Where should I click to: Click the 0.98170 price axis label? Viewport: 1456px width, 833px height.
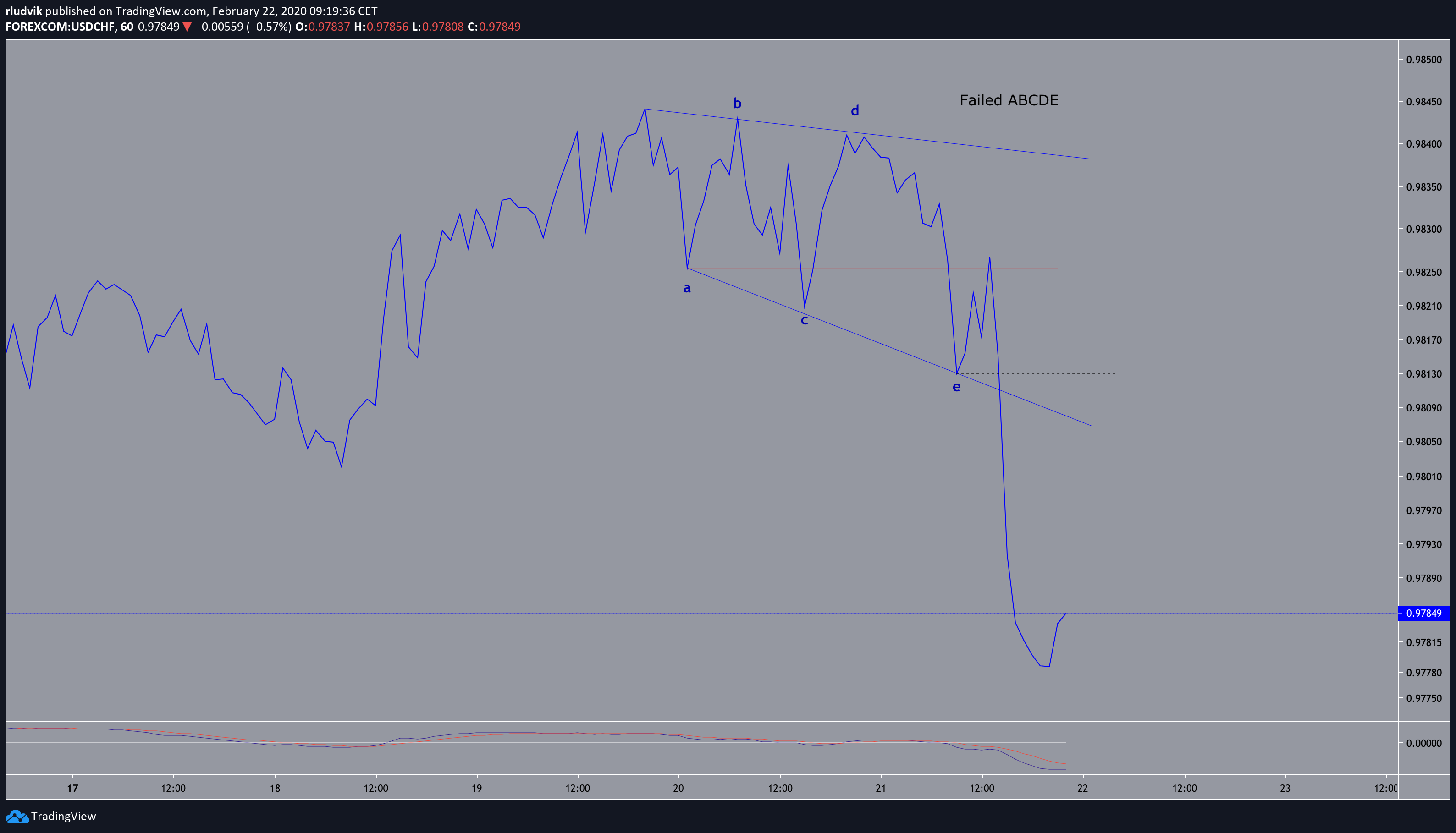1423,340
